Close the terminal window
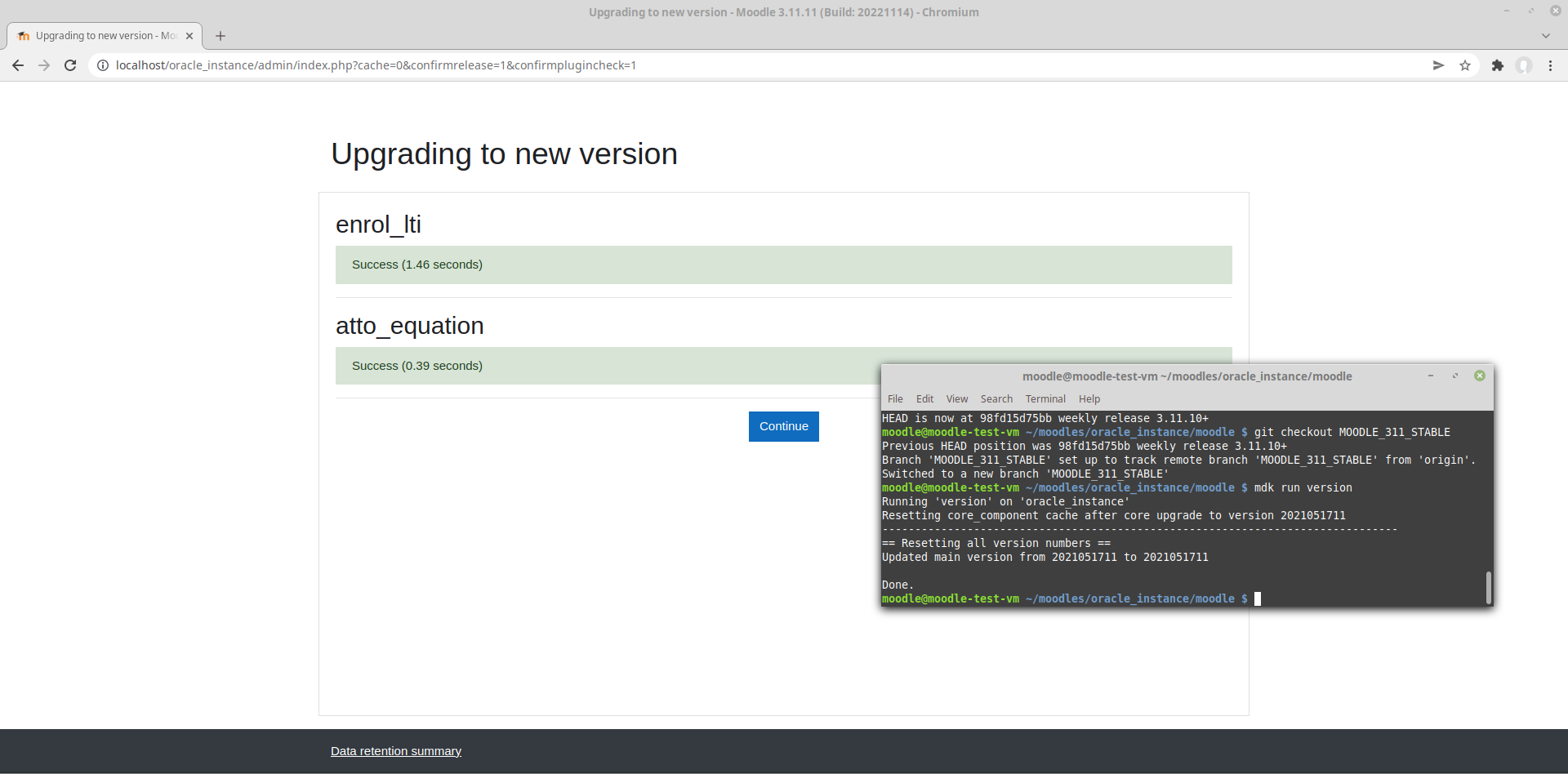1568x774 pixels. click(1480, 376)
